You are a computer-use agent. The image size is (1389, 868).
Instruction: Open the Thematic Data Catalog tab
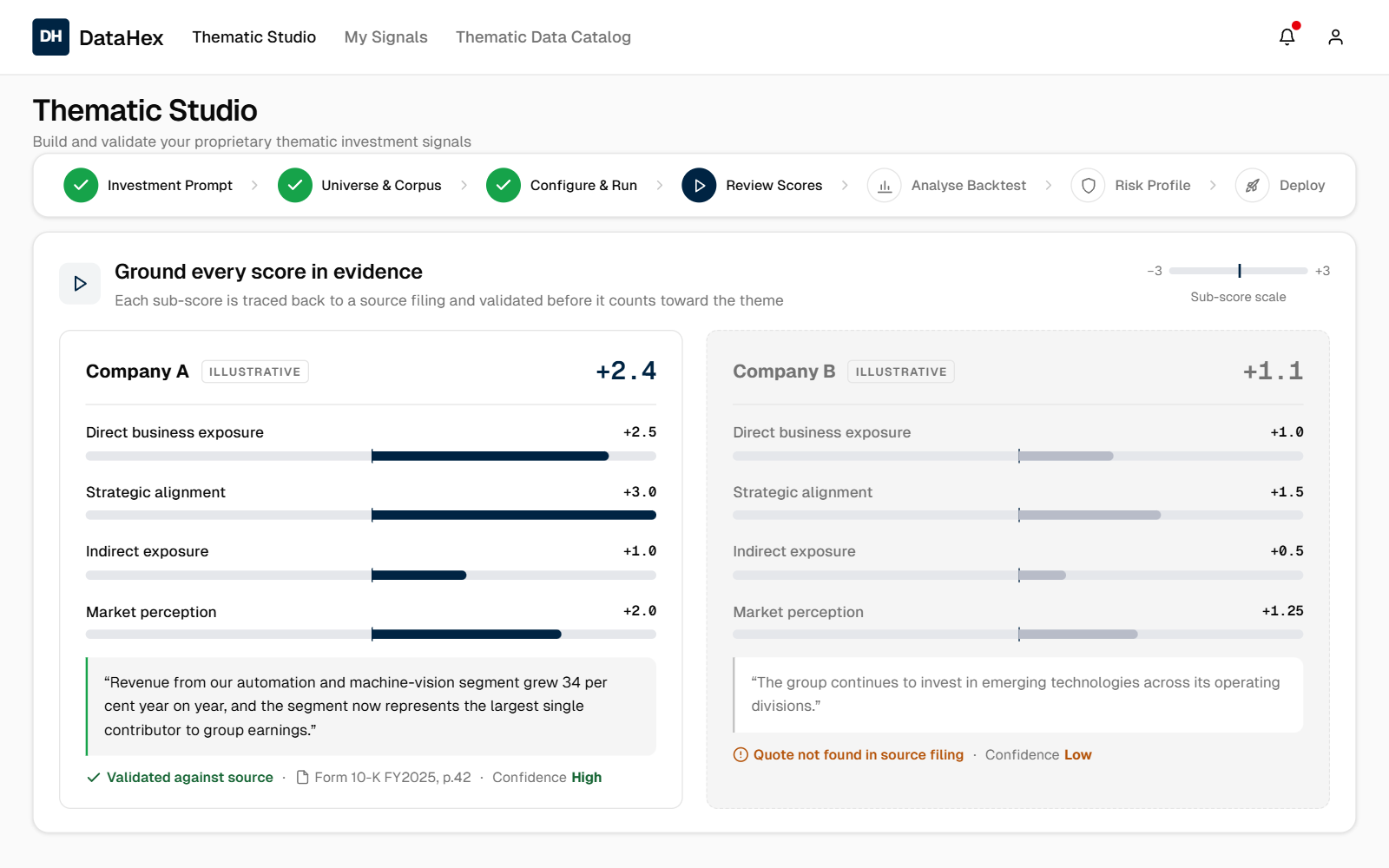click(543, 36)
